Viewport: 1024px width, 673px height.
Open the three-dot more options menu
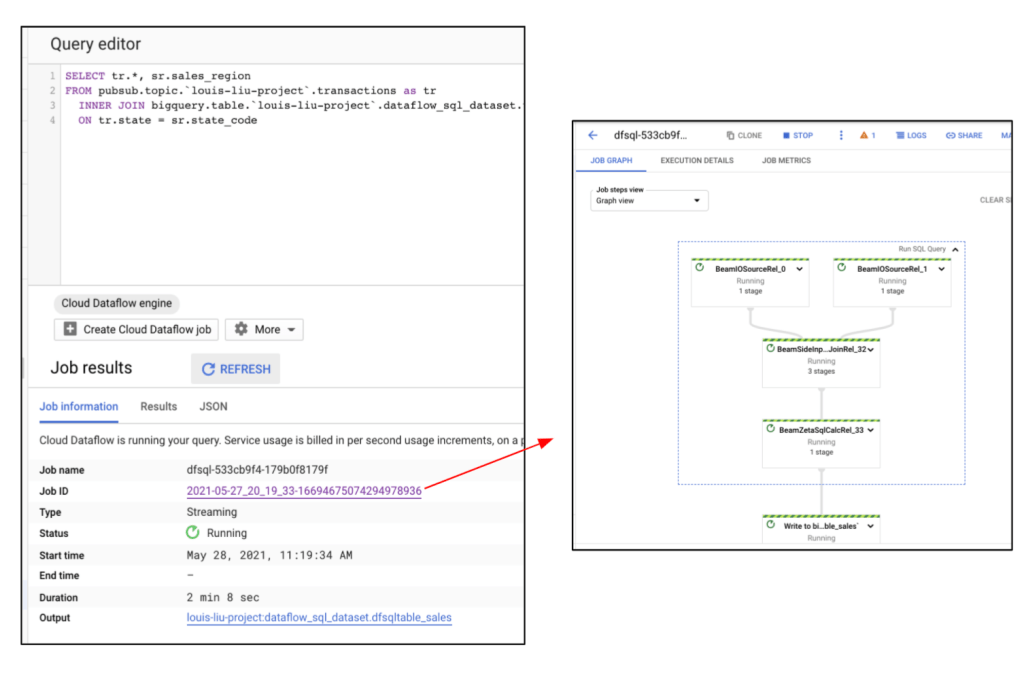click(x=841, y=135)
